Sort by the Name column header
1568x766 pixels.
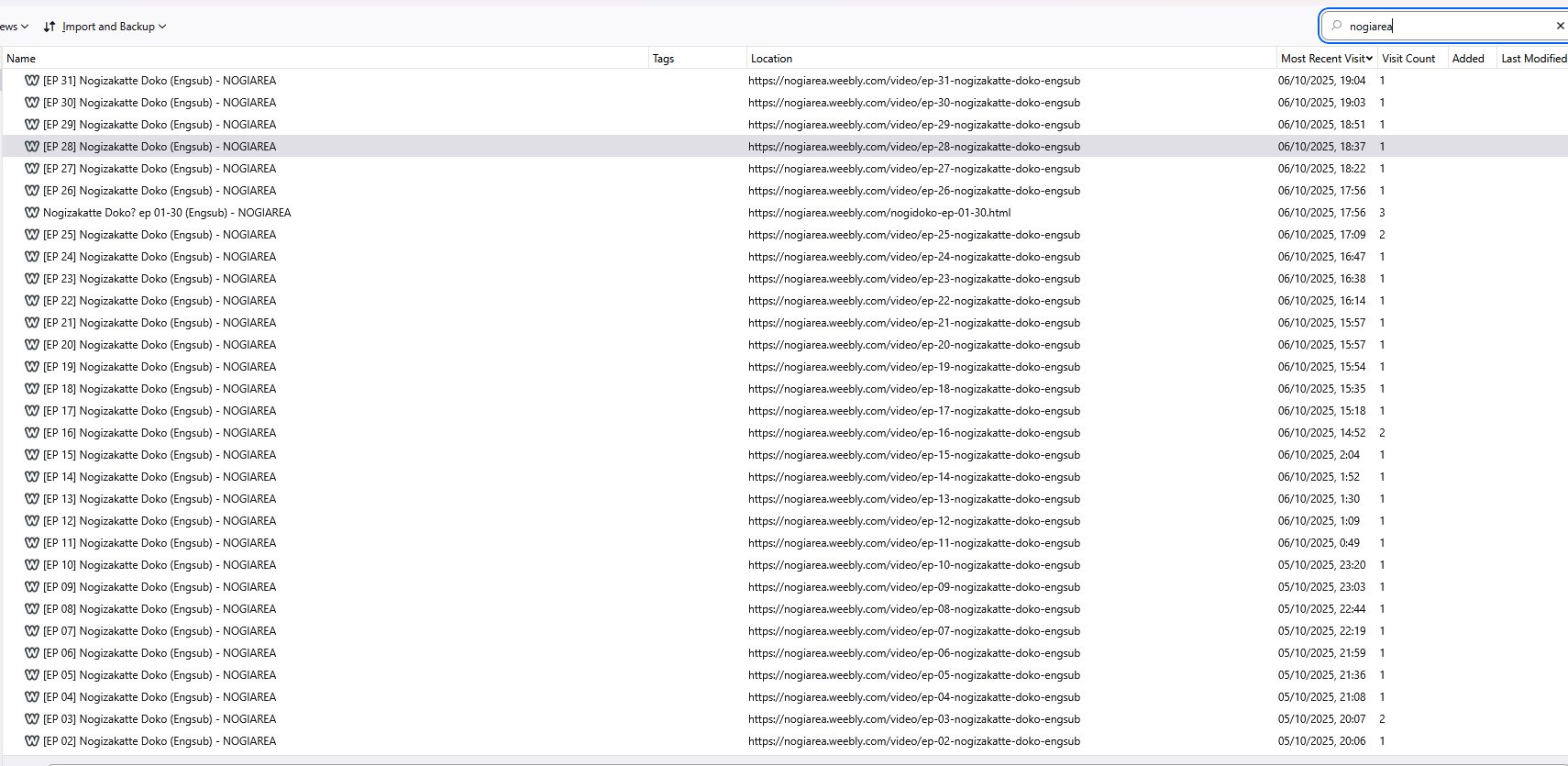pos(325,58)
